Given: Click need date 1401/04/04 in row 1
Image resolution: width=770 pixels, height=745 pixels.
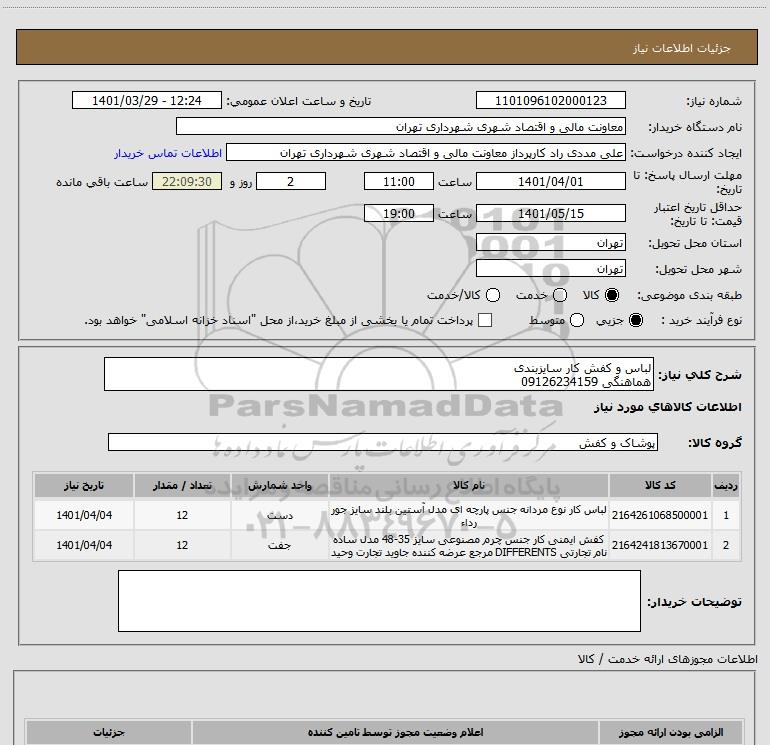Looking at the screenshot, I should click(84, 515).
